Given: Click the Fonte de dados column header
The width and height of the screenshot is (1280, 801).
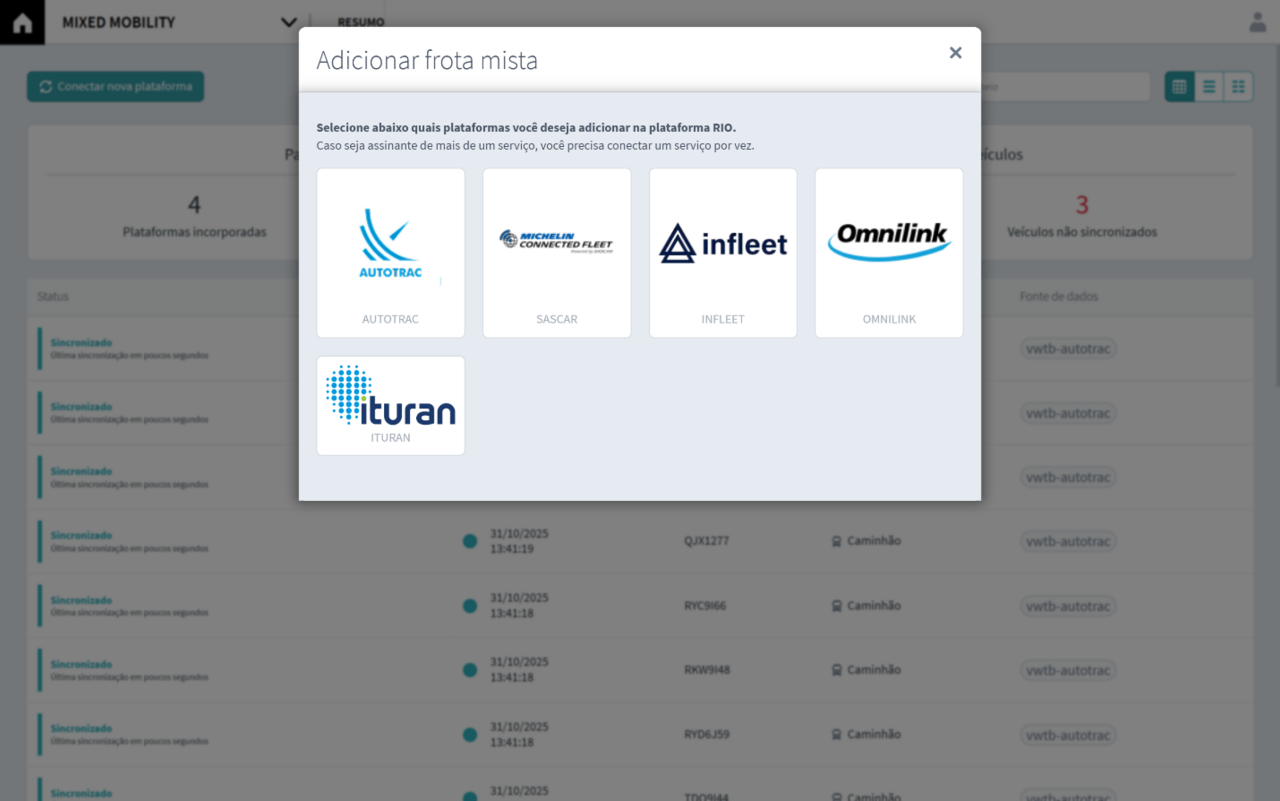Looking at the screenshot, I should pos(1059,297).
